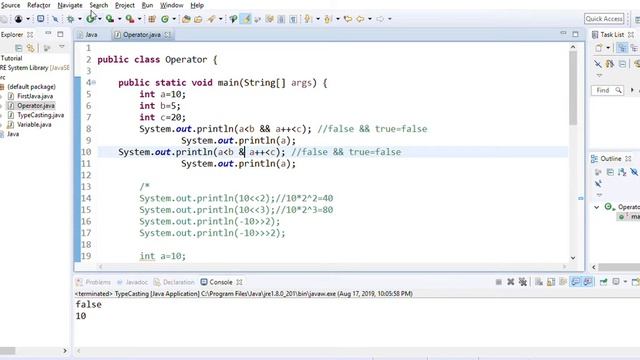Click Previous Annotation toolbar icon
The height and width of the screenshot is (360, 640).
click(328, 19)
